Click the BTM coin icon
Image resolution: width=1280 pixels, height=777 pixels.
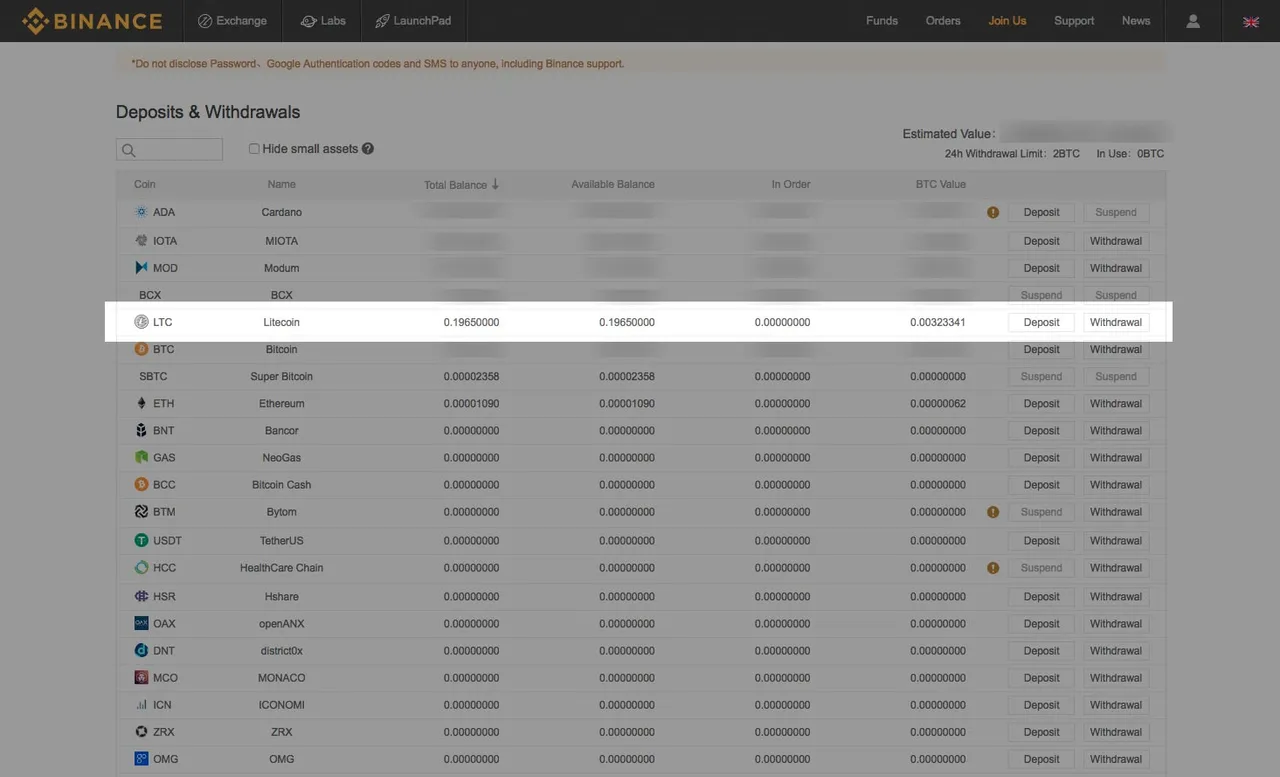(x=141, y=511)
